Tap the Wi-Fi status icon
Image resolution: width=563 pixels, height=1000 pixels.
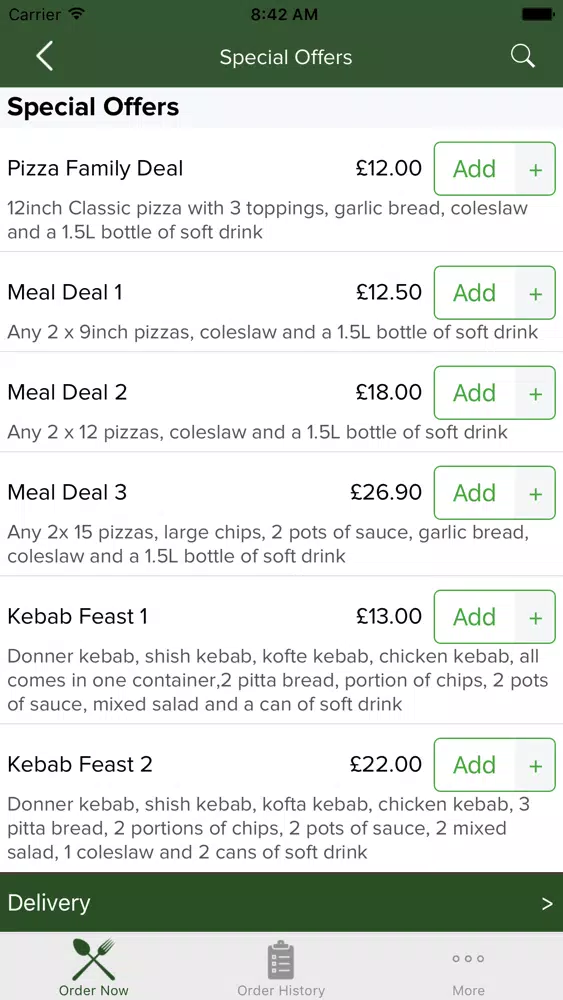[x=77, y=14]
